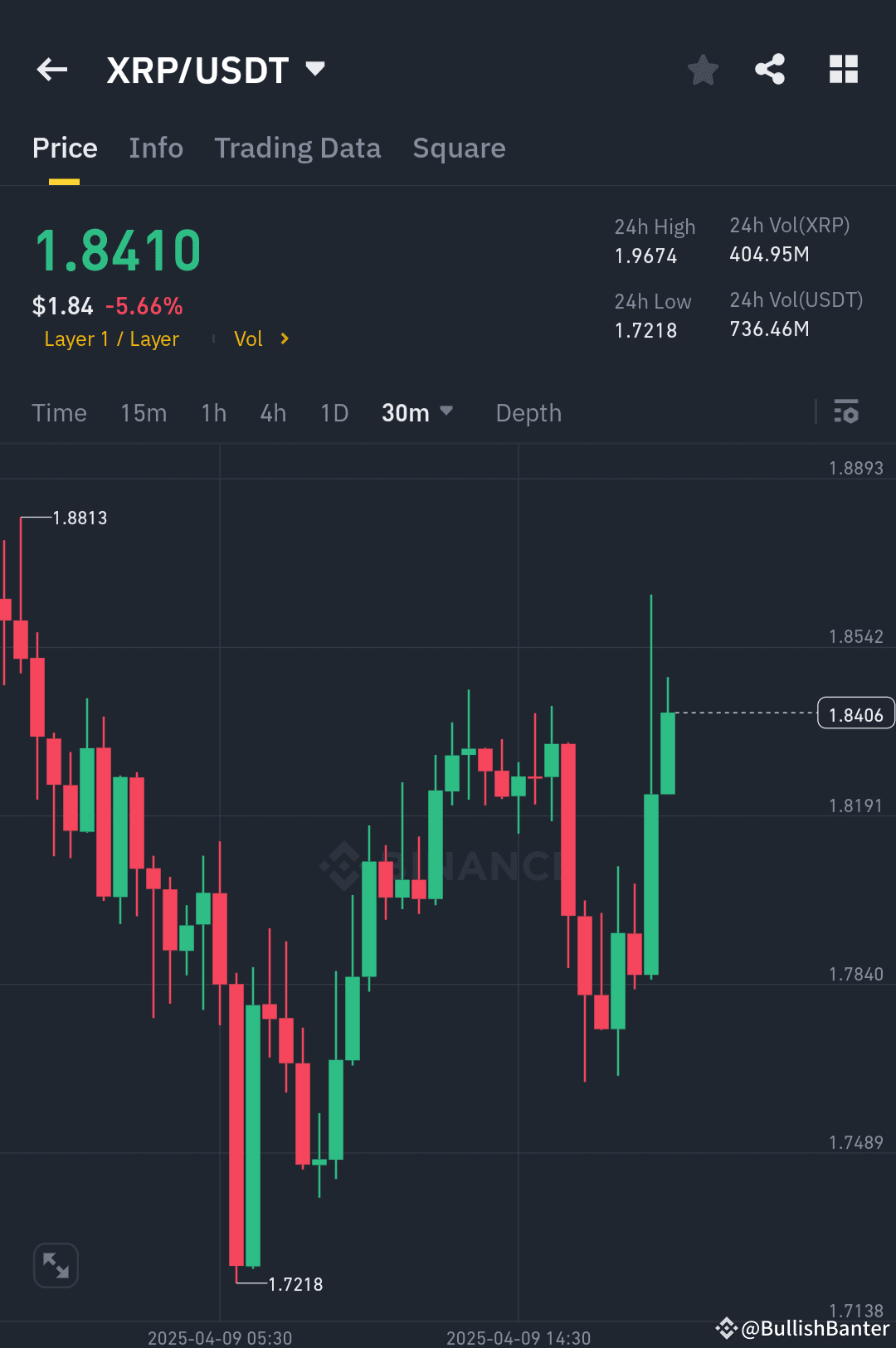Open volume details via Vol arrow
The image size is (896, 1348).
point(264,338)
